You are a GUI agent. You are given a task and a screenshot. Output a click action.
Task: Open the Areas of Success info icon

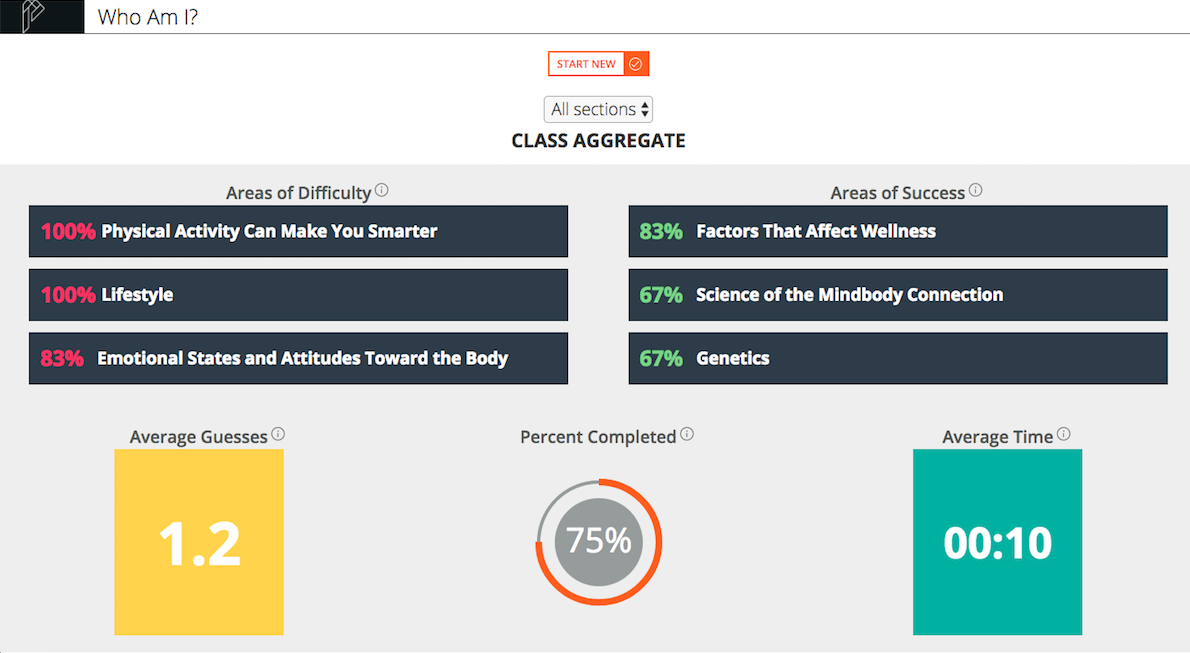(975, 190)
